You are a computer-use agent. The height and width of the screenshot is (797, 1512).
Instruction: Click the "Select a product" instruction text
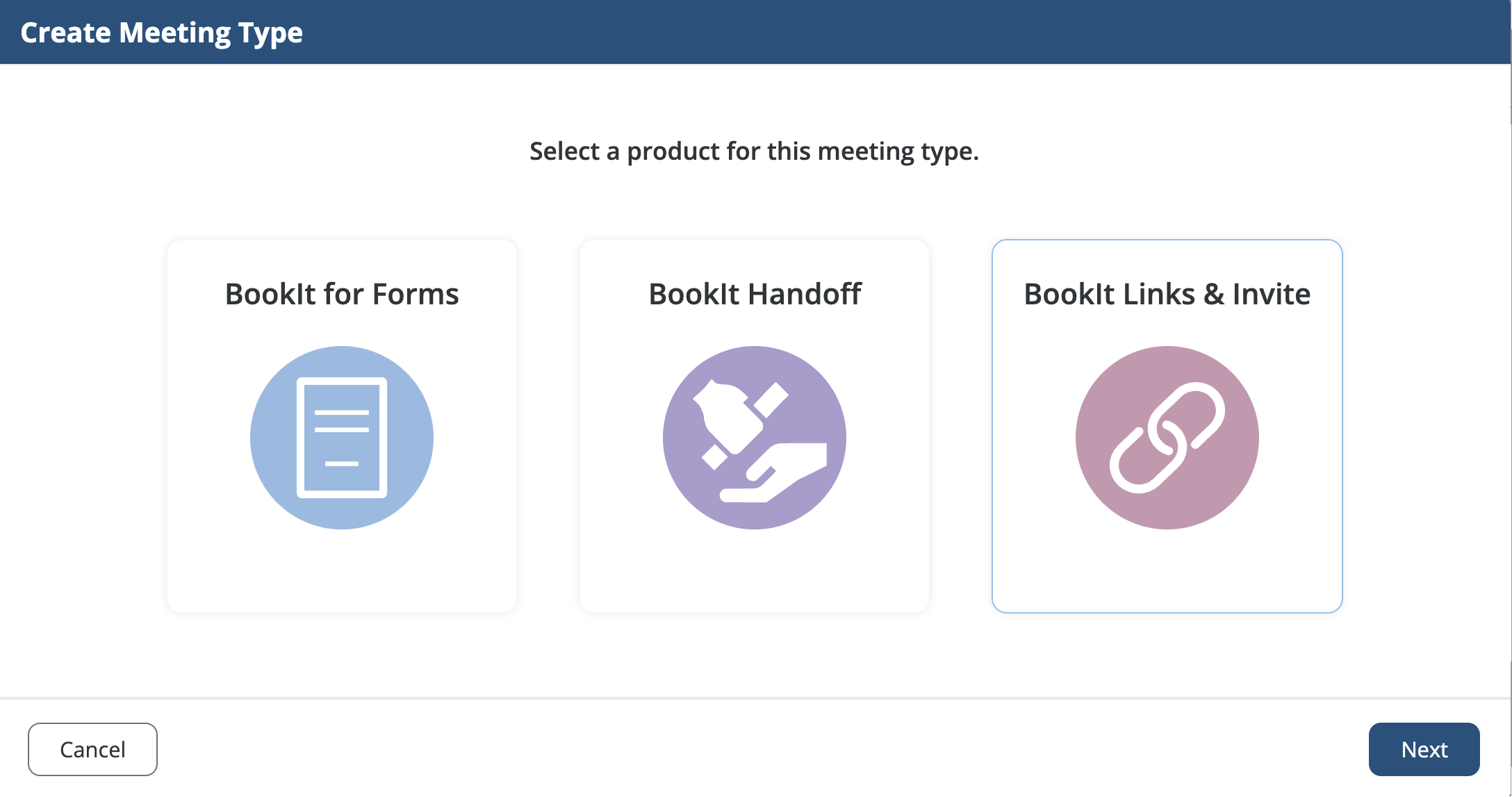click(x=754, y=151)
